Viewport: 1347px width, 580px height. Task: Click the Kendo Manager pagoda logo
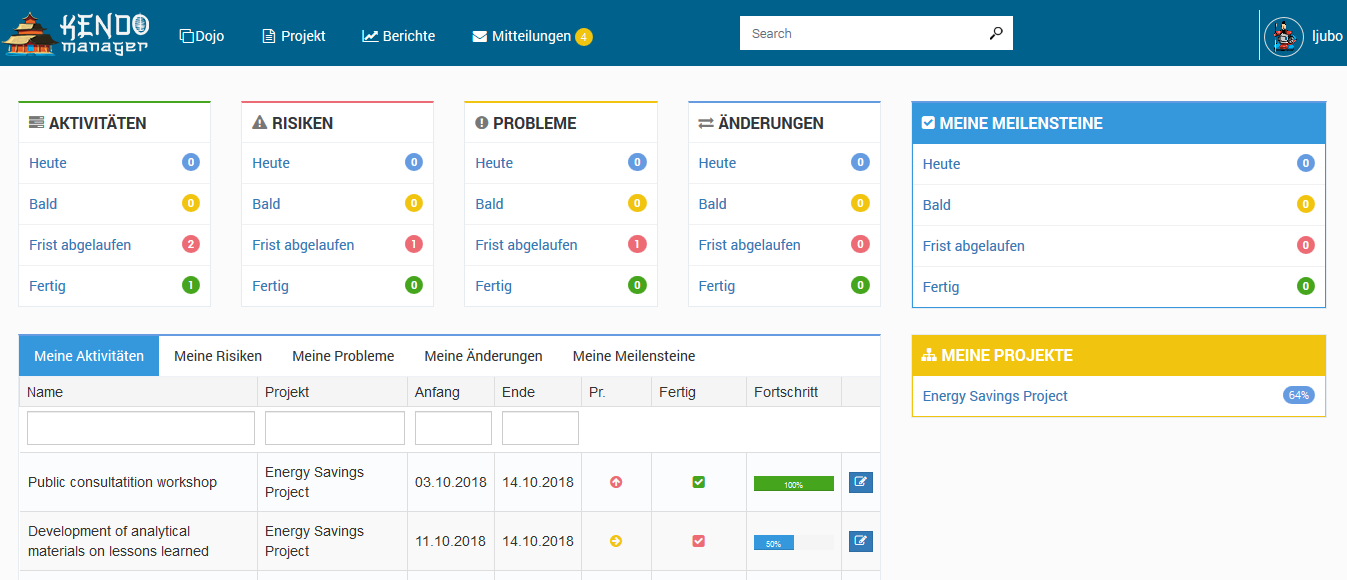click(28, 33)
